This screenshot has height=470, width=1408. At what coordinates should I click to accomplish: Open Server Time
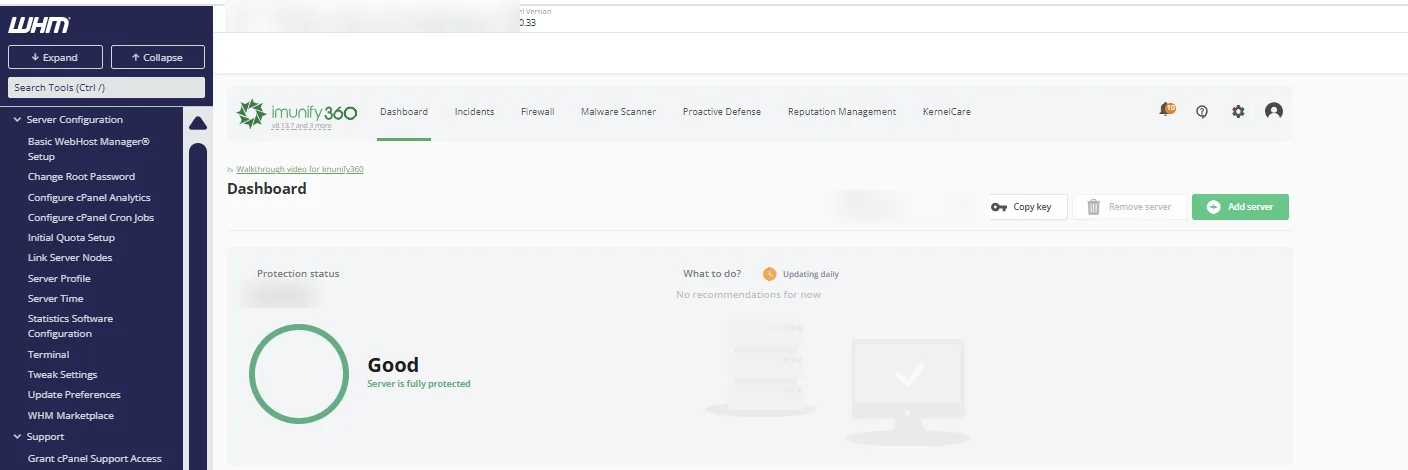(x=55, y=299)
